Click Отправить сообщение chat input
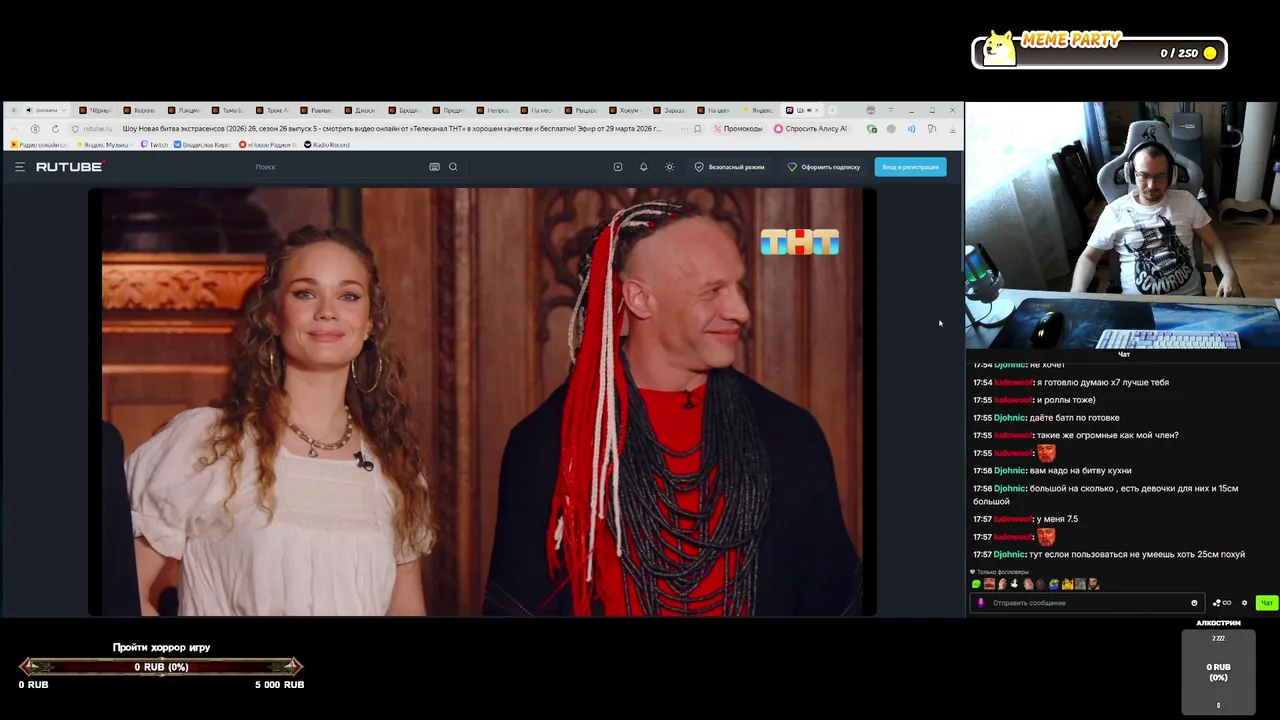Screen dimensions: 1280x720 [x=1085, y=603]
